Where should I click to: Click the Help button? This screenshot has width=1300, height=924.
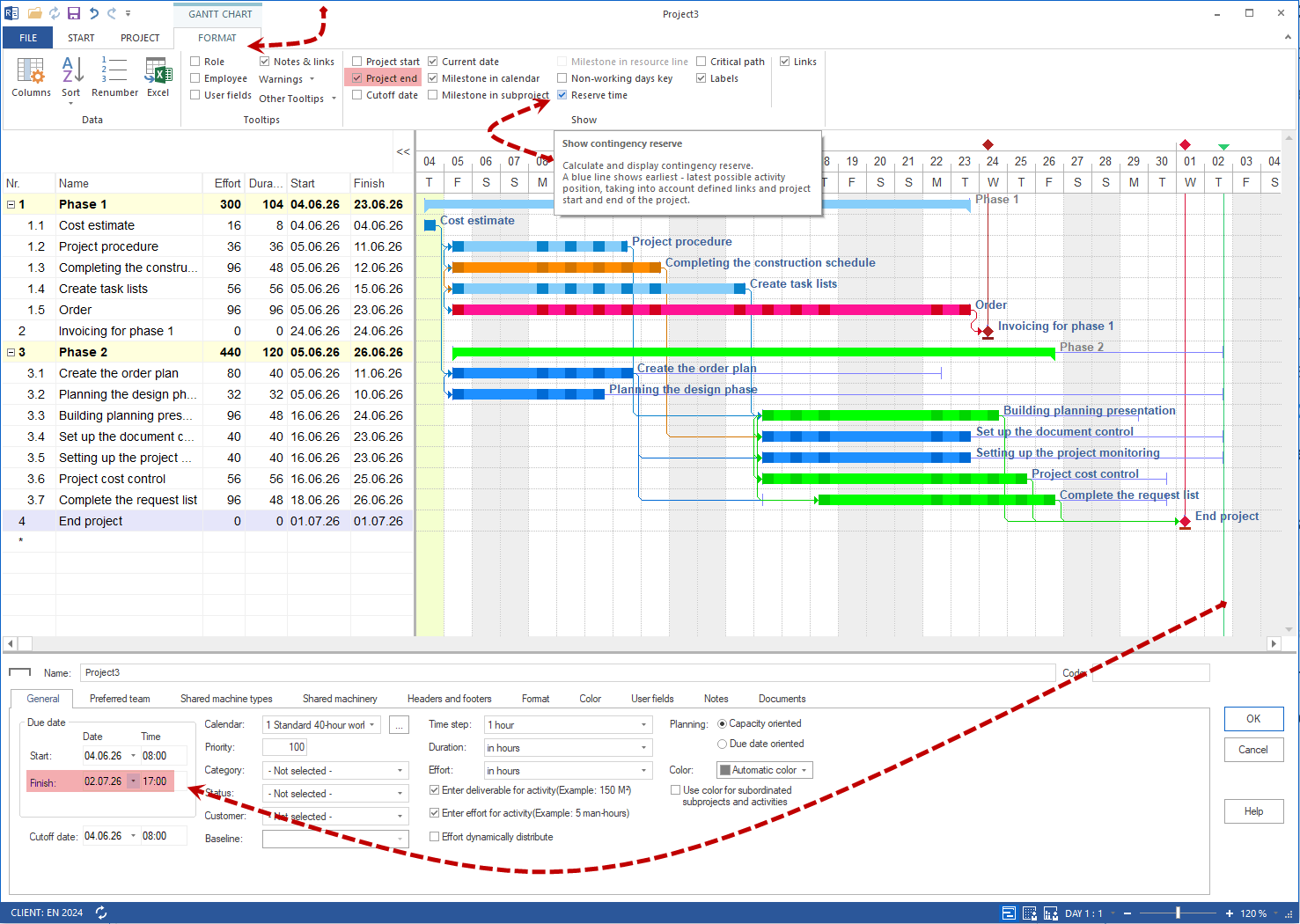pos(1253,811)
